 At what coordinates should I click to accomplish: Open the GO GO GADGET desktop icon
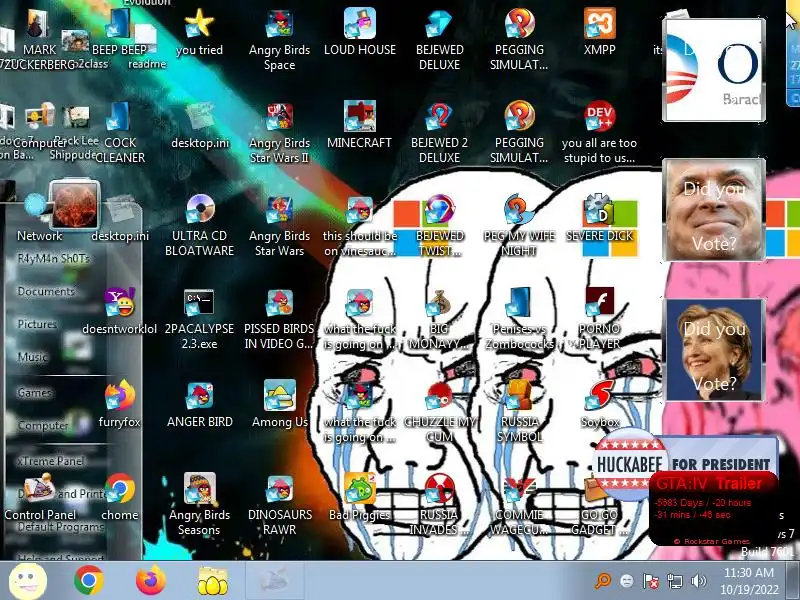click(x=594, y=489)
